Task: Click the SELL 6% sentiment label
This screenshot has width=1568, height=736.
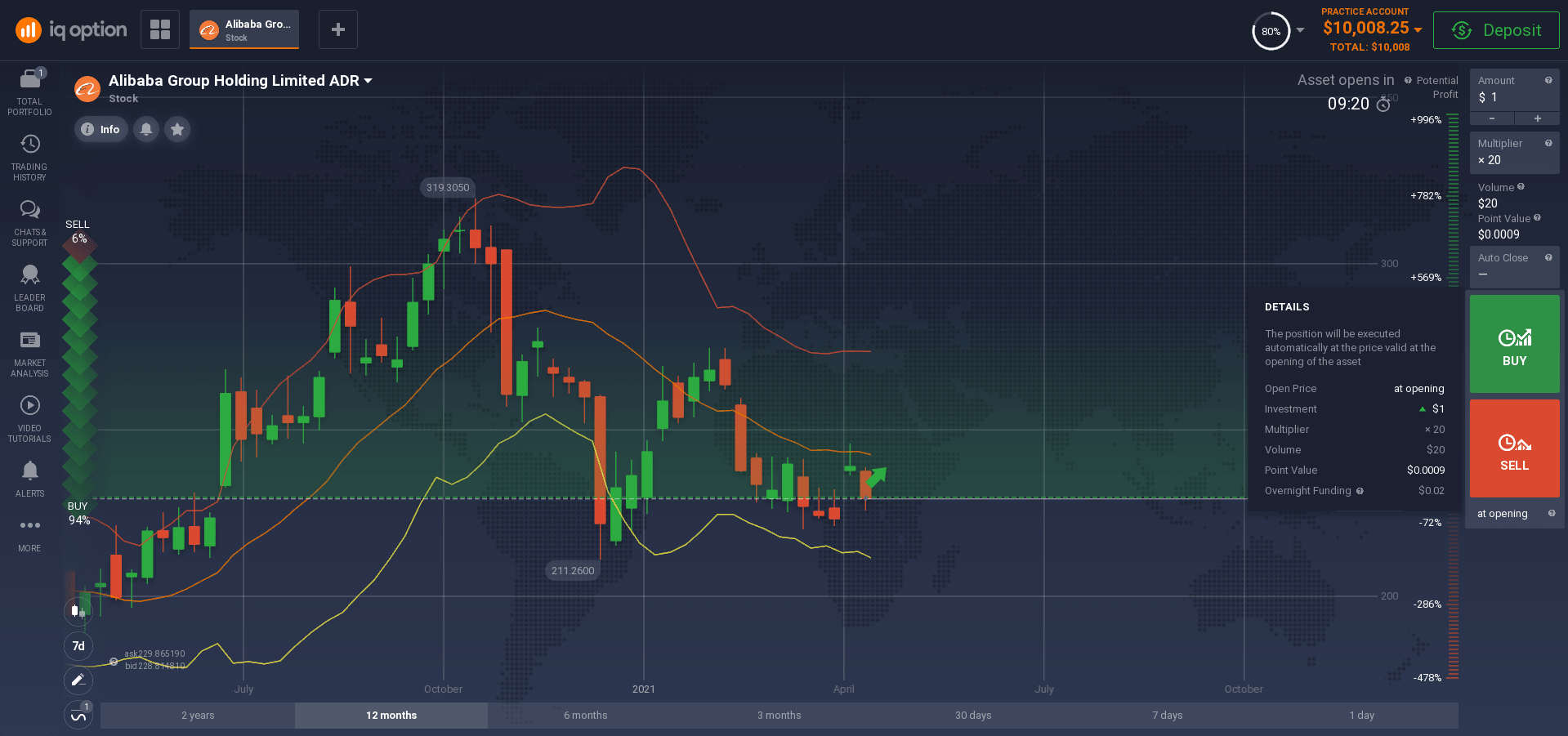Action: point(78,231)
